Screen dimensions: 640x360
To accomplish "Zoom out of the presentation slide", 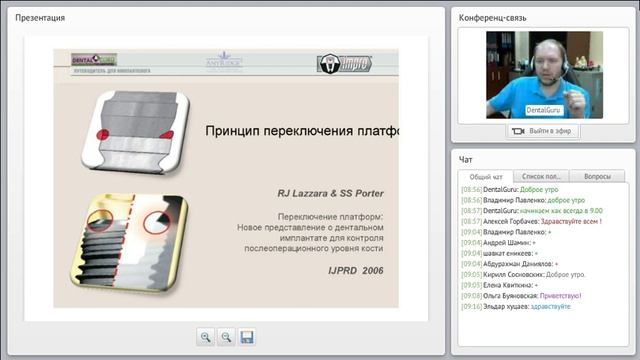I will tap(226, 337).
